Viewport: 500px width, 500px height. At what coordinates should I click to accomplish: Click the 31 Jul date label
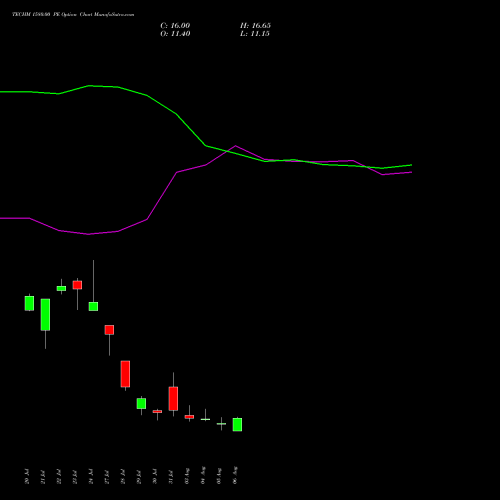pyautogui.click(x=171, y=477)
